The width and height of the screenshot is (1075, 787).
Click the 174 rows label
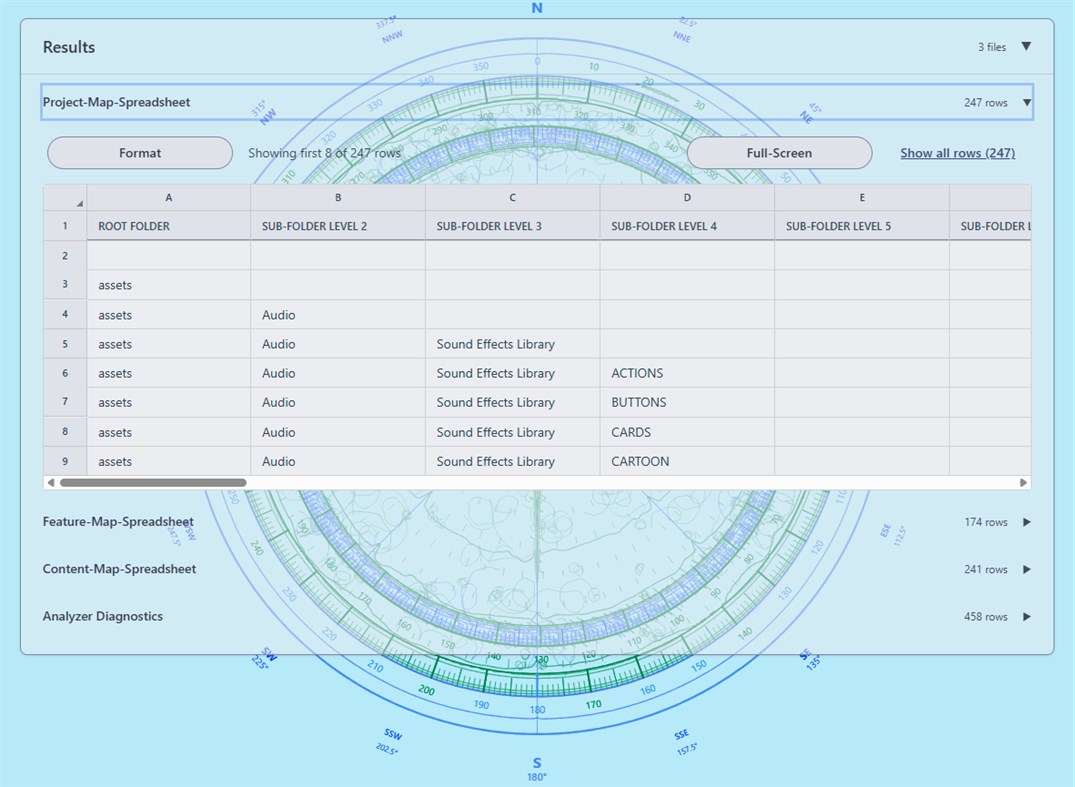point(986,522)
